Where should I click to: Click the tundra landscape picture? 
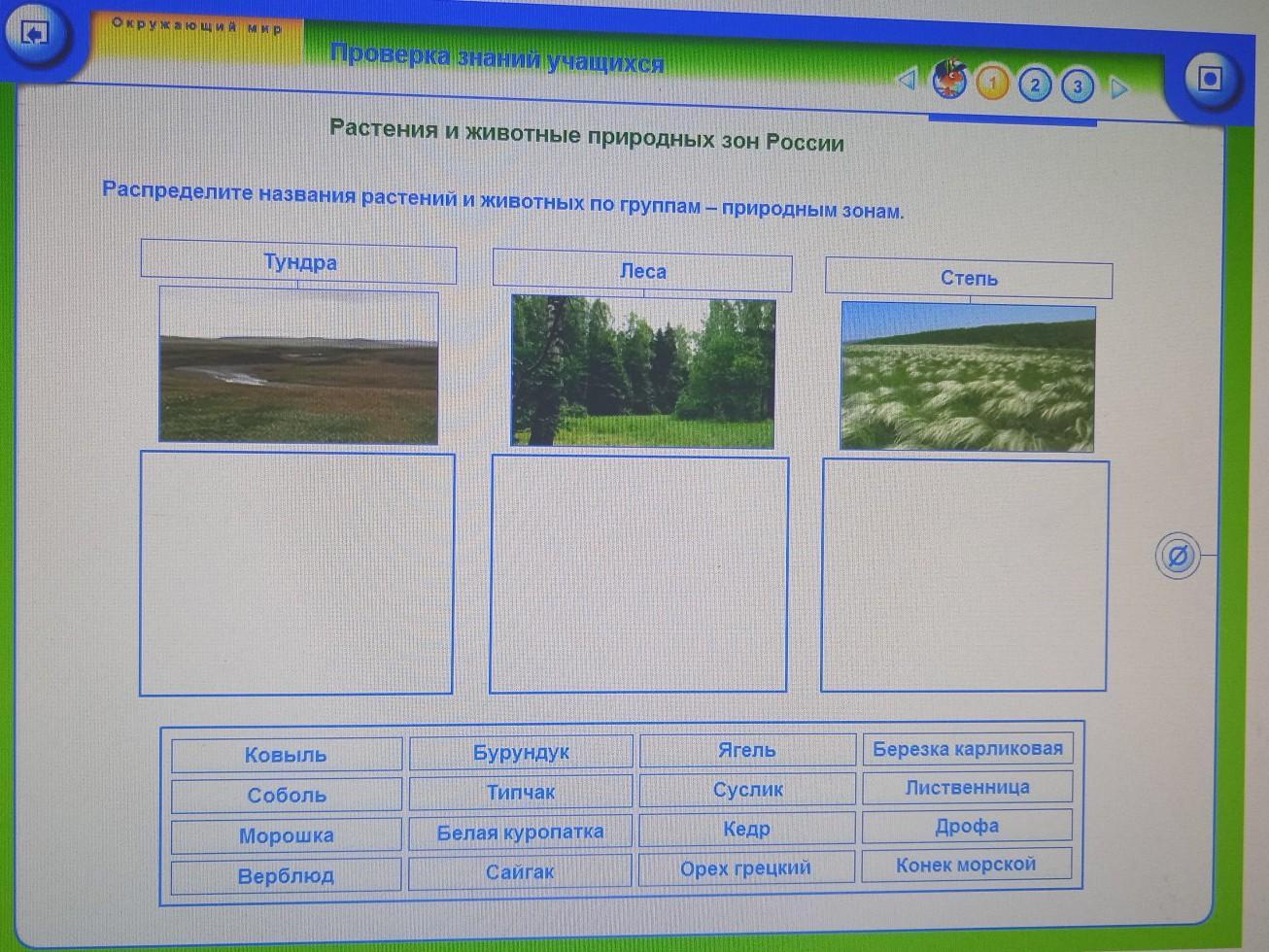click(298, 365)
